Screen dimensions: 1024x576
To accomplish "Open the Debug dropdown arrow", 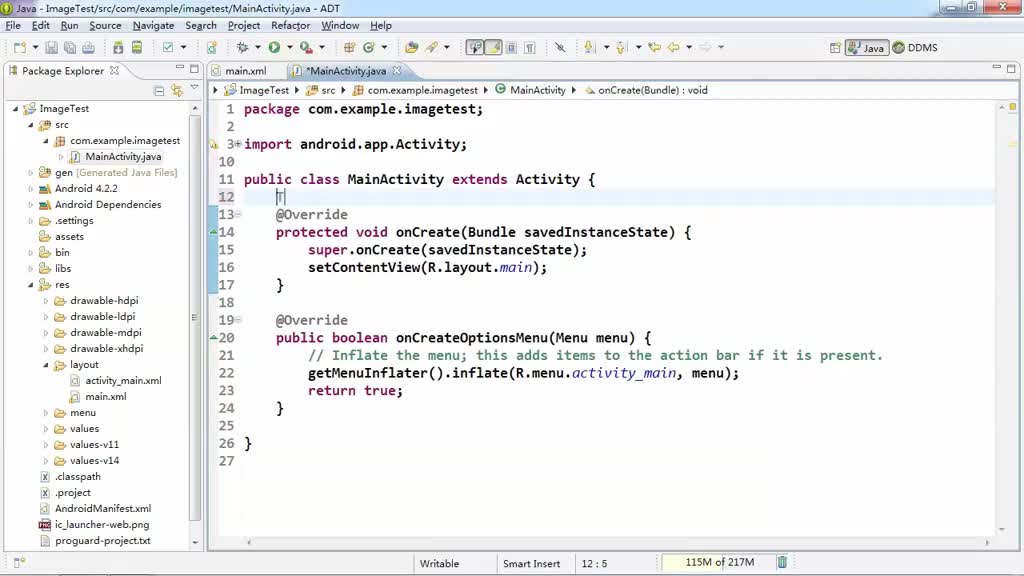I will tap(257, 48).
